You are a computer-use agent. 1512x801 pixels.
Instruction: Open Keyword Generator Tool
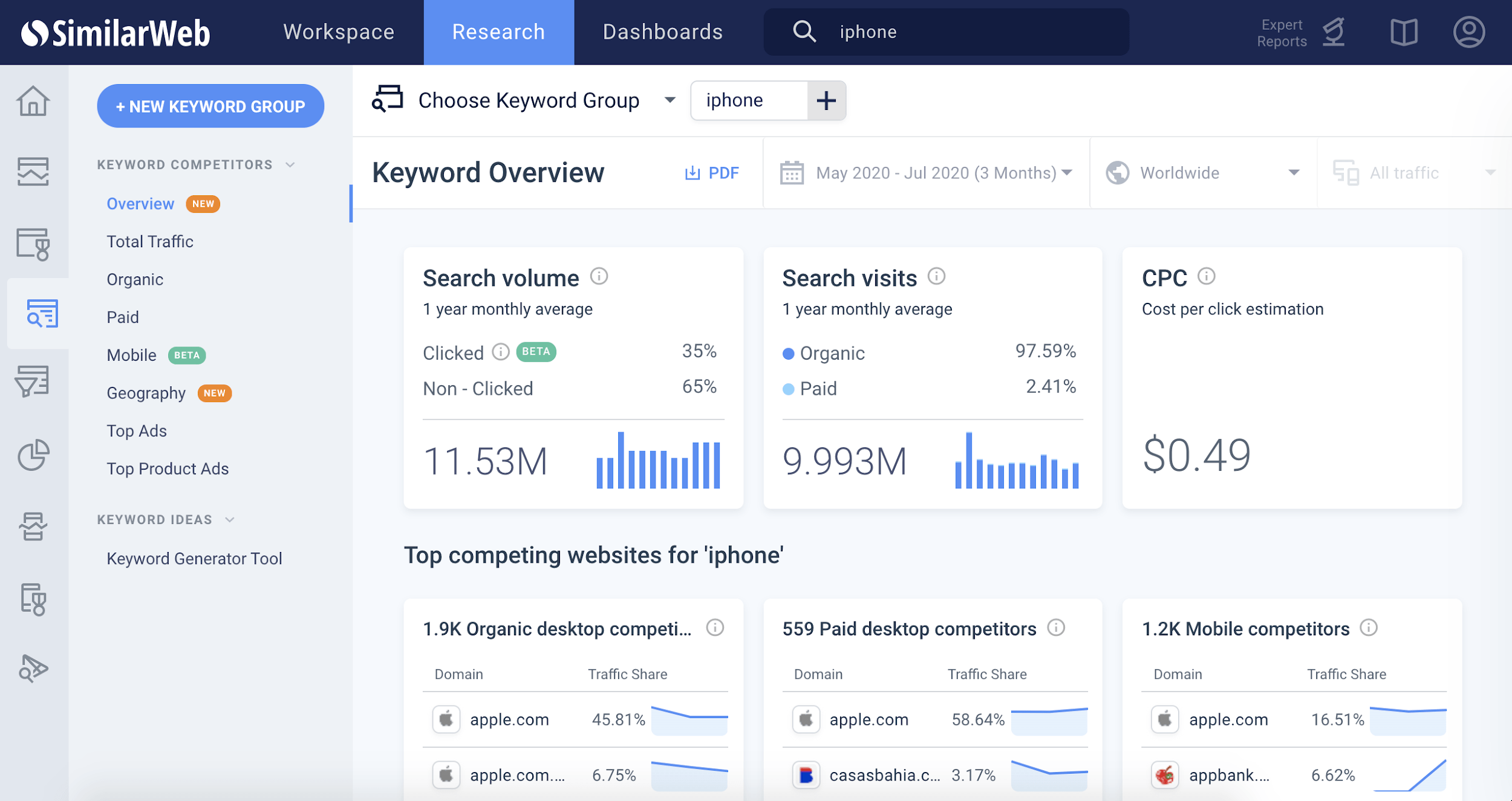coord(194,558)
